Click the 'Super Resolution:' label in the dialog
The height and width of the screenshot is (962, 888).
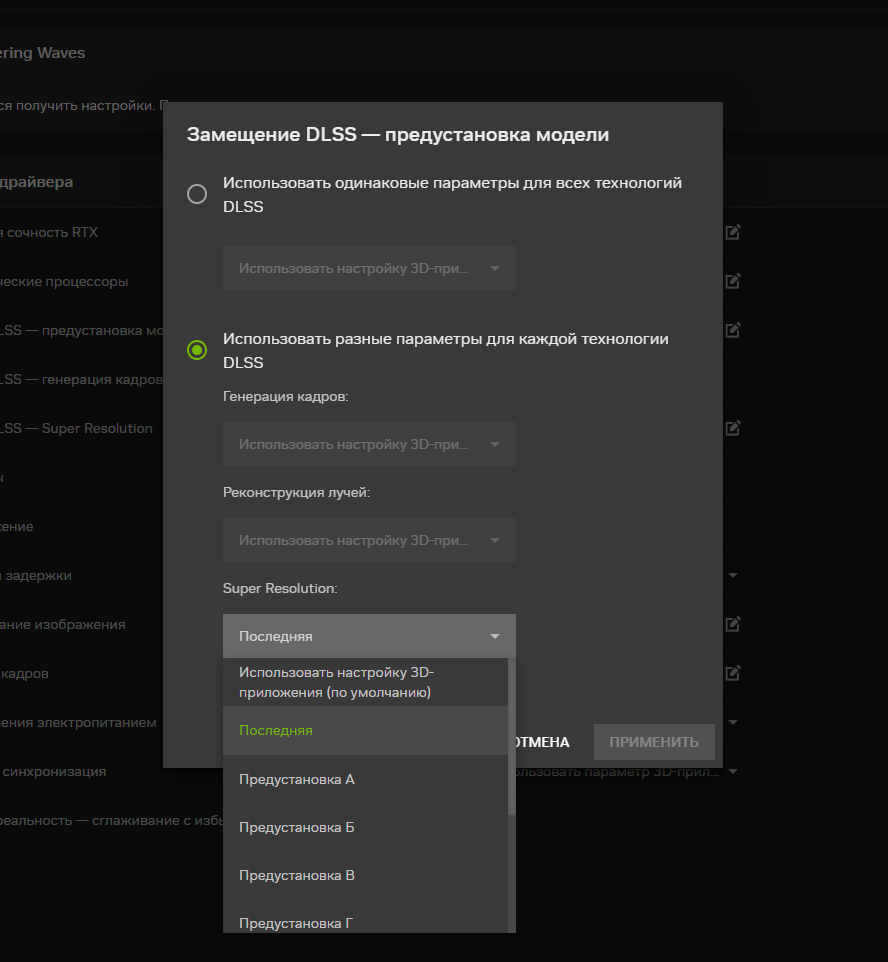pos(280,588)
